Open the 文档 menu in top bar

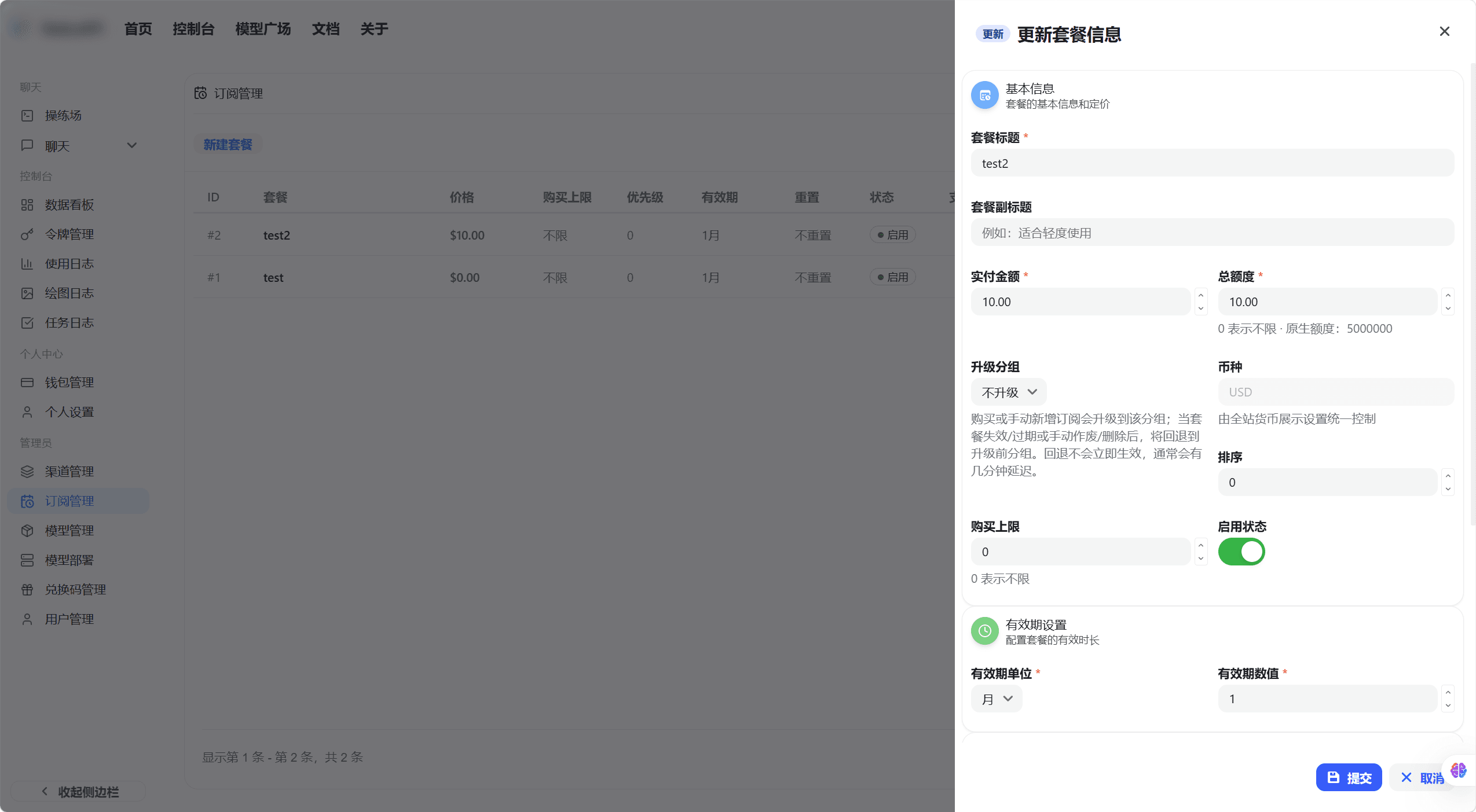325,28
